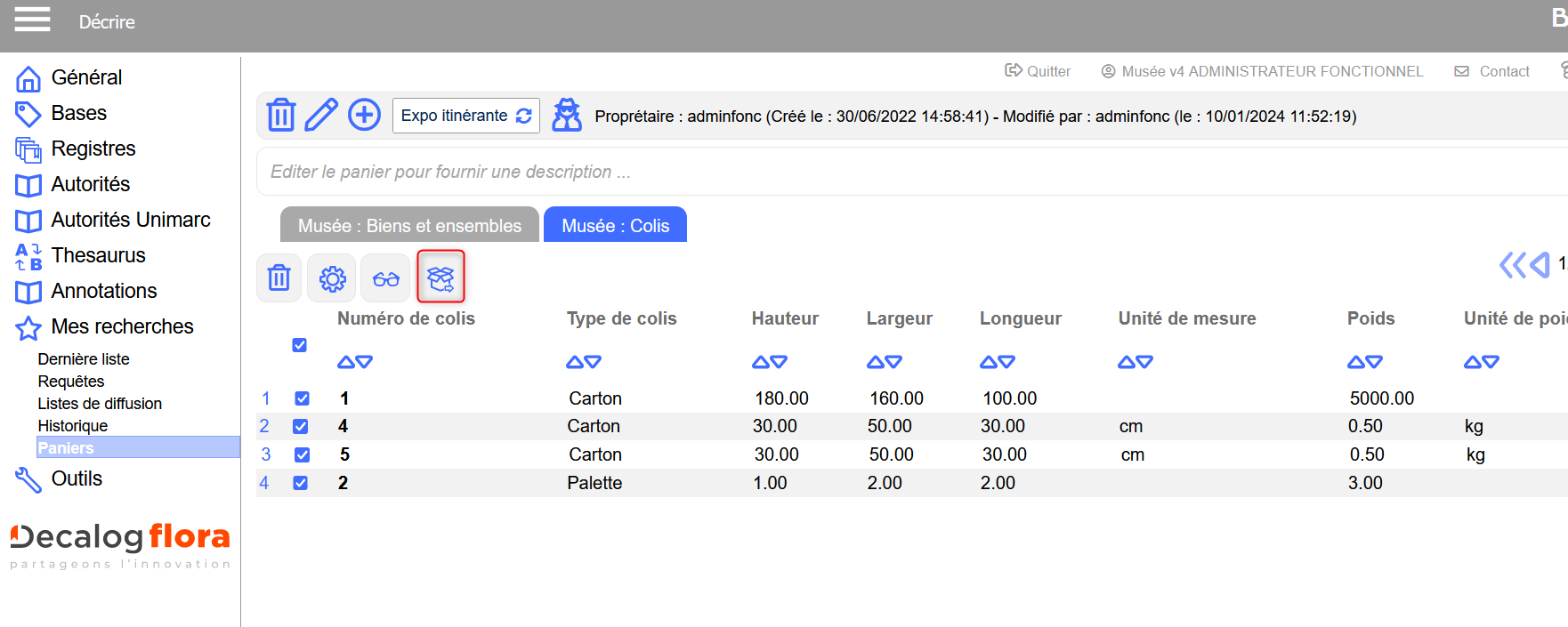Screen dimensions: 1568x627
Task: Click the glasses view icon
Action: 386,279
